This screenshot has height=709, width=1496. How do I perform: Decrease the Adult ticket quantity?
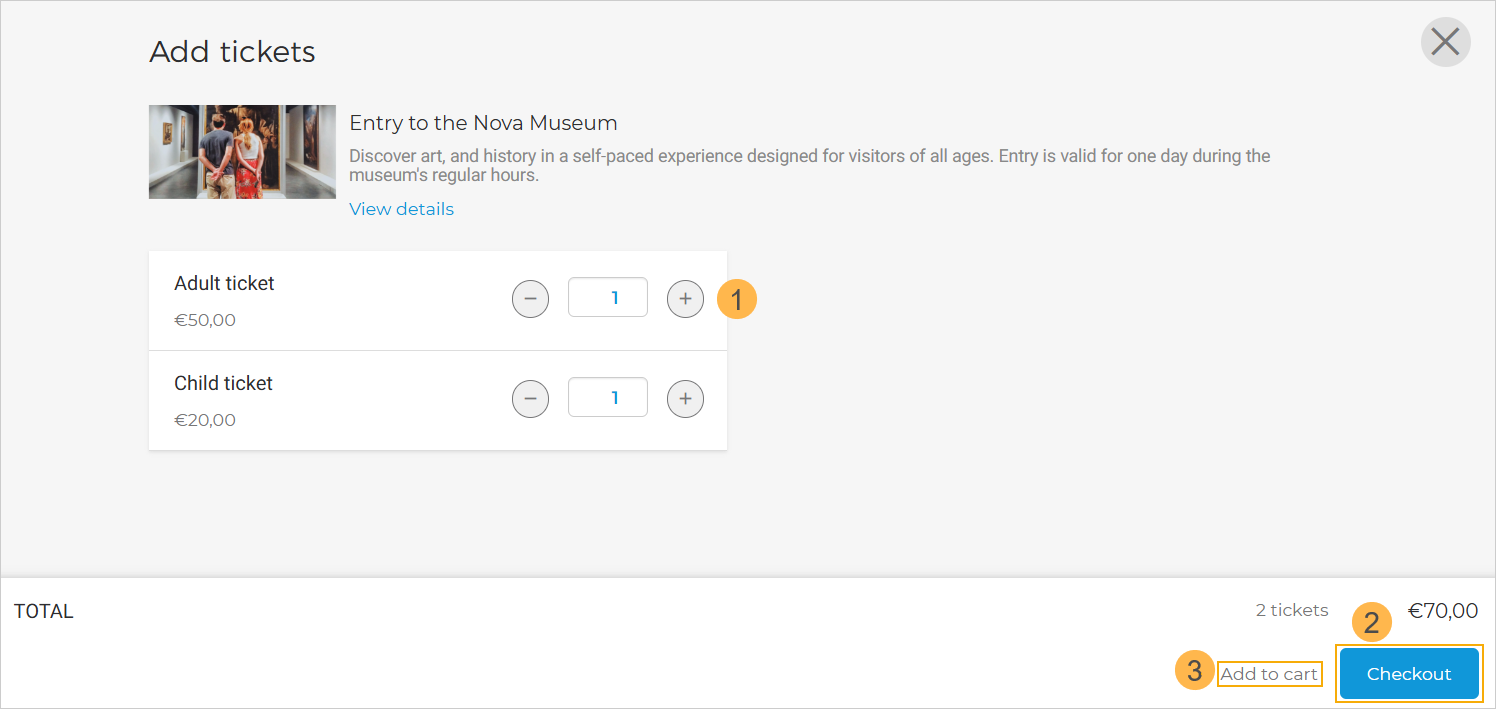tap(530, 298)
